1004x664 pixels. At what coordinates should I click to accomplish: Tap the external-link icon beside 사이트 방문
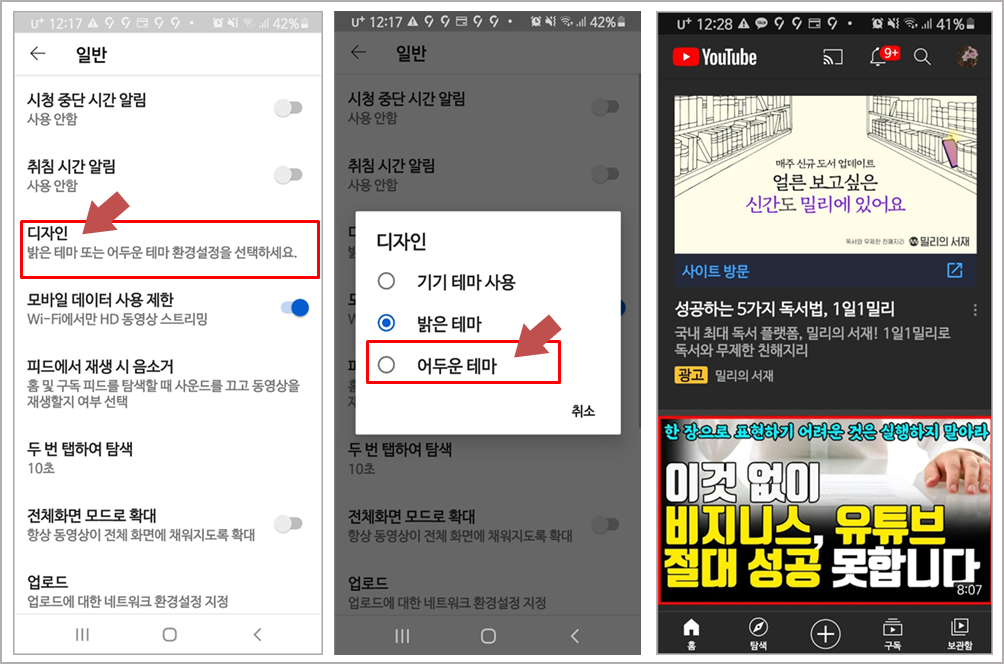tap(955, 270)
